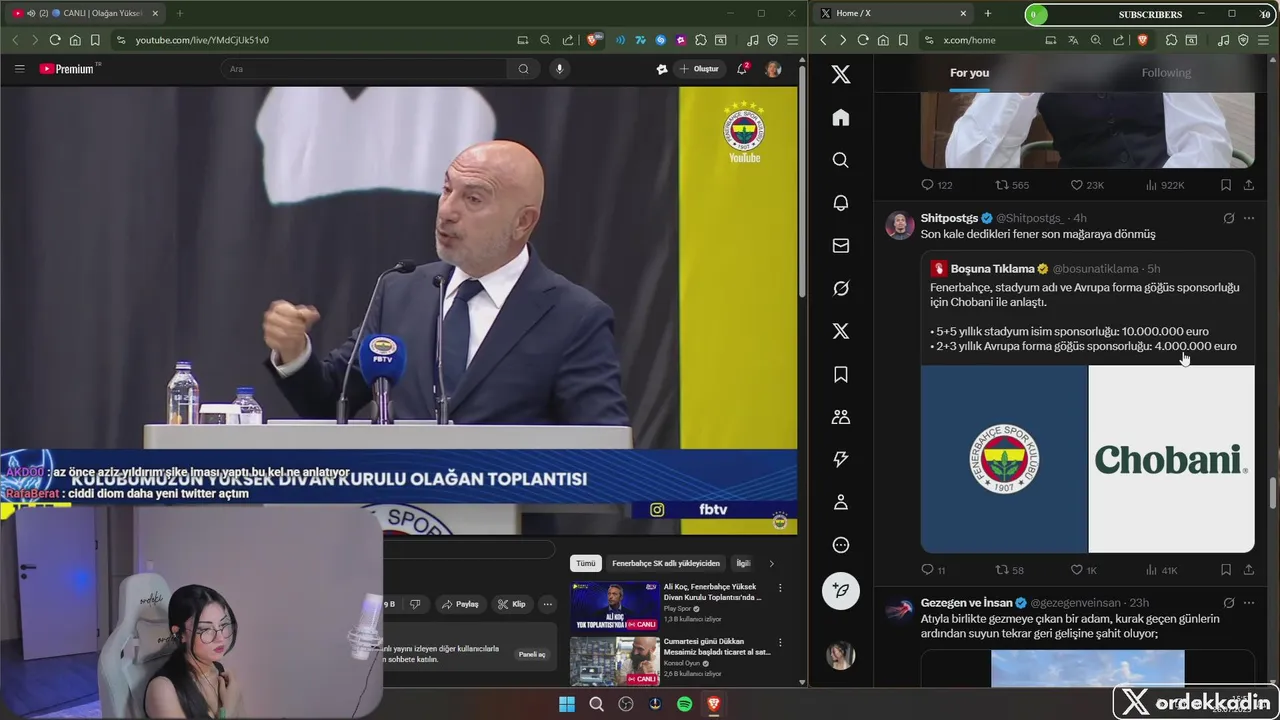
Task: Go to YouTube Premium home logo
Action: (x=67, y=69)
